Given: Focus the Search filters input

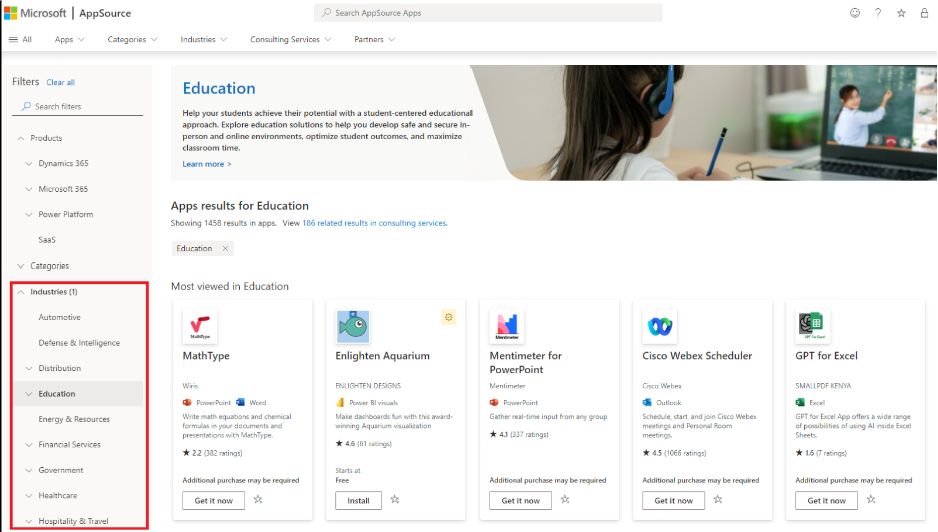Looking at the screenshot, I should pos(78,107).
